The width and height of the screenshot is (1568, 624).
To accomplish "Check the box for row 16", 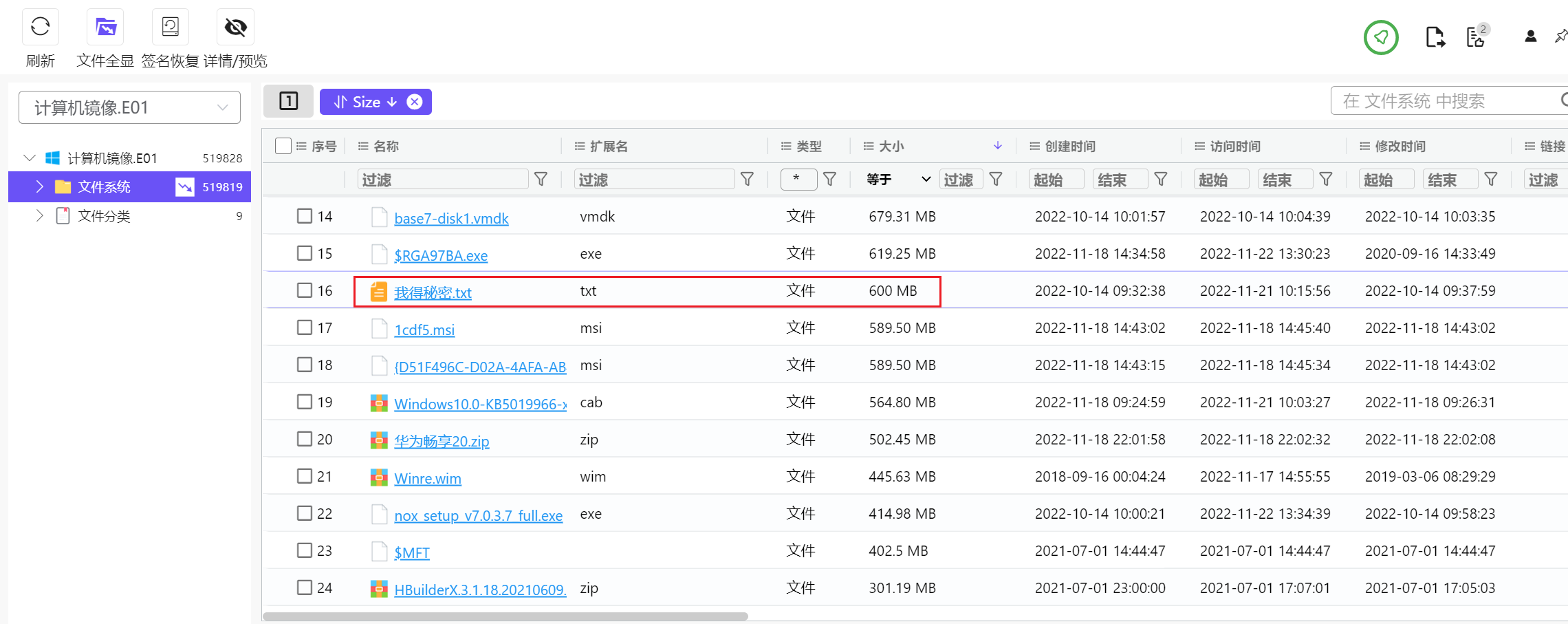I will [305, 290].
